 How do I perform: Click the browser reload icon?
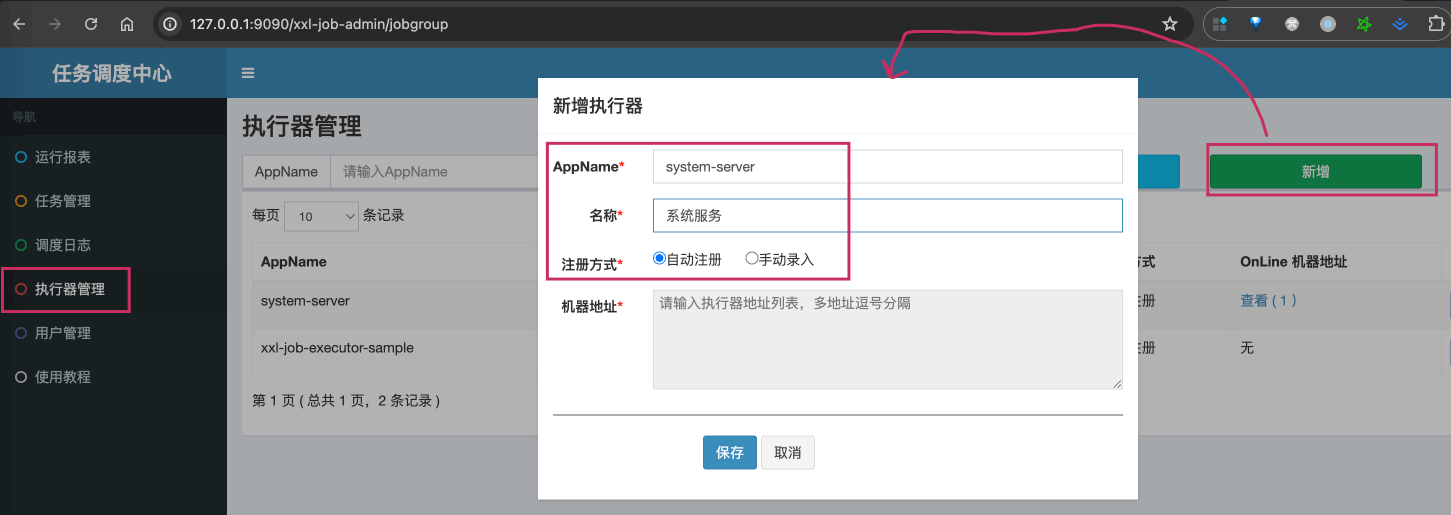(91, 24)
